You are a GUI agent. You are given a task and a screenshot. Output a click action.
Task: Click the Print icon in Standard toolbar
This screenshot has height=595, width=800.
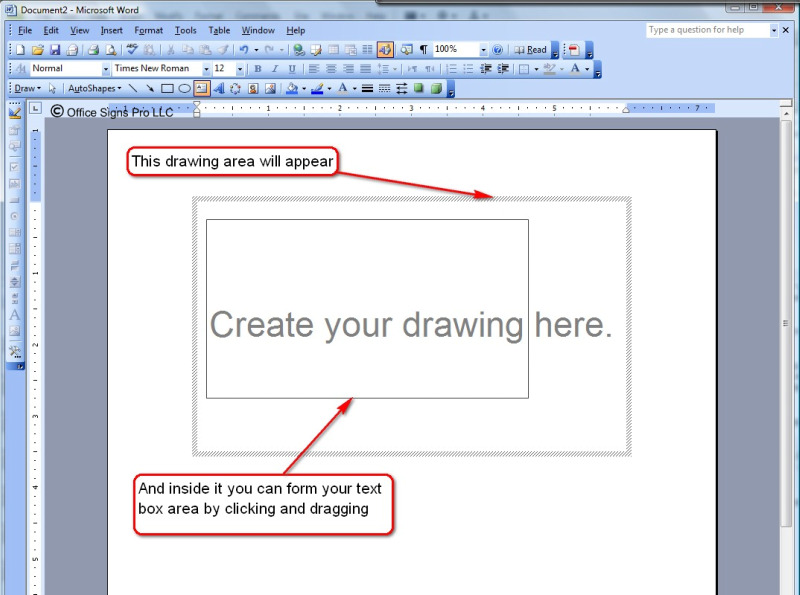tap(92, 49)
